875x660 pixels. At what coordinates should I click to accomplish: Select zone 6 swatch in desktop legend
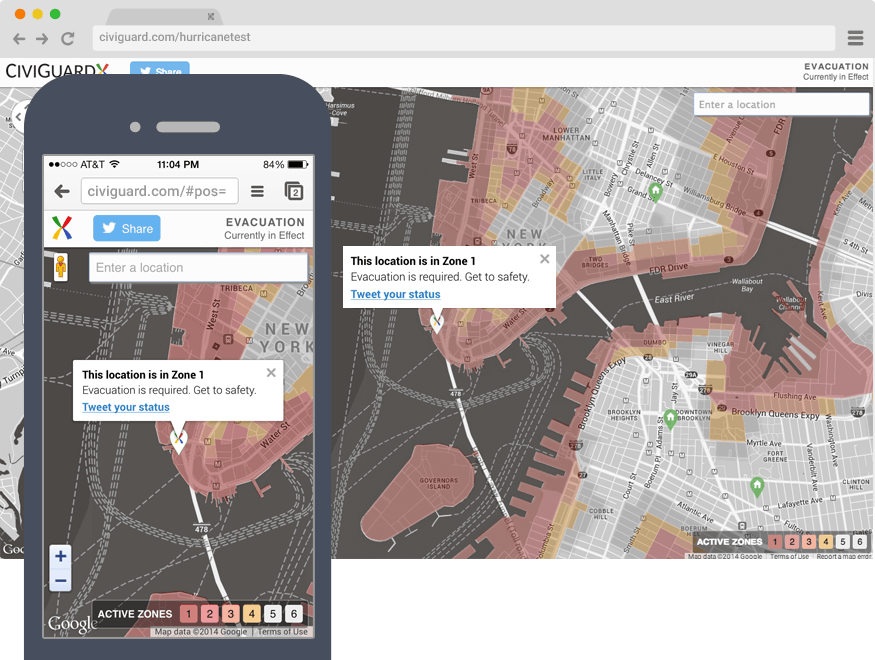click(x=860, y=541)
